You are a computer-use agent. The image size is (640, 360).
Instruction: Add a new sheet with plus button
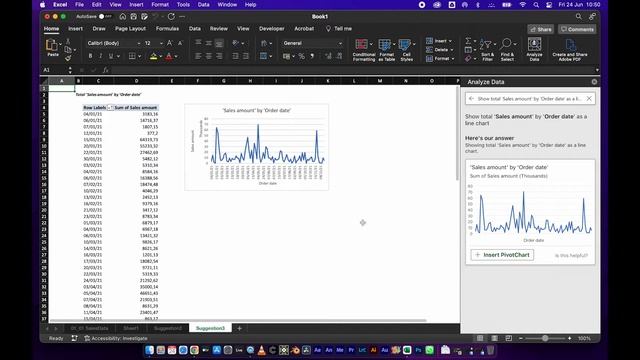tap(240, 328)
